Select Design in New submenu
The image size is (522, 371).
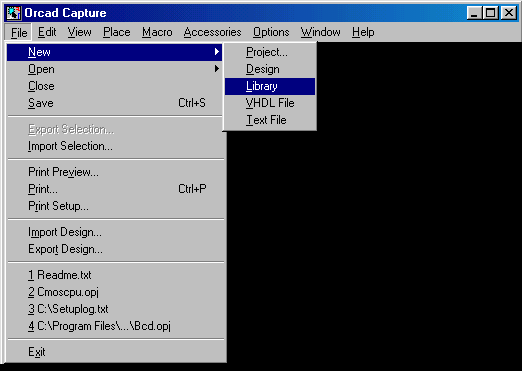tap(270, 69)
